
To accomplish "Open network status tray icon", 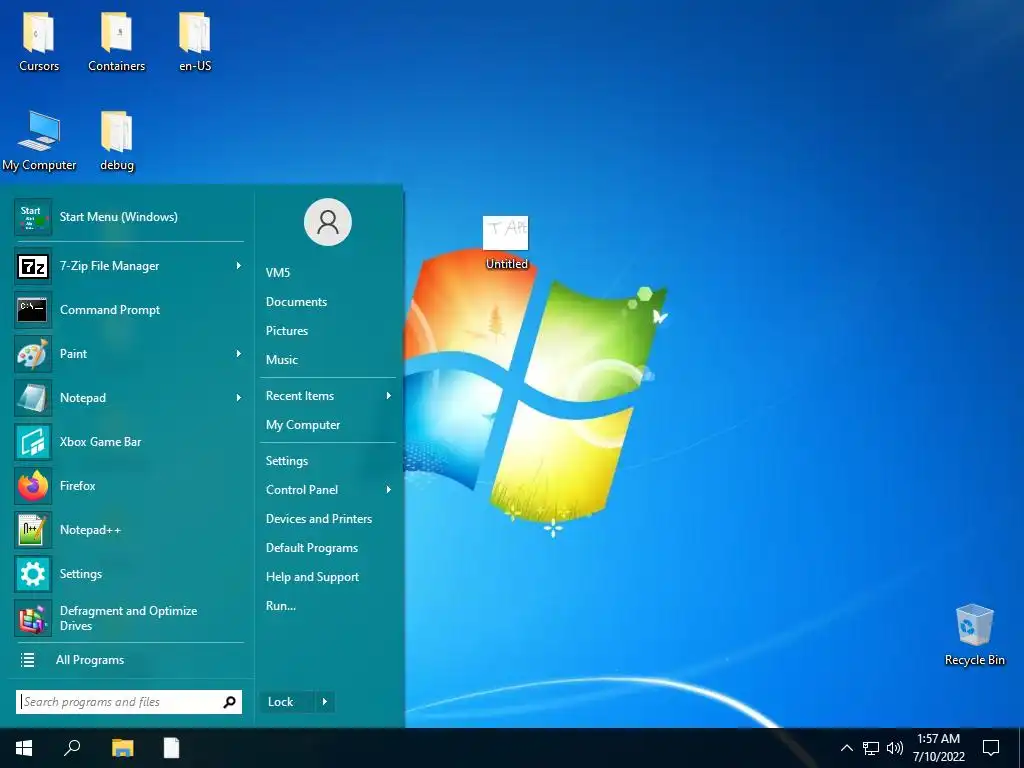I will 871,748.
